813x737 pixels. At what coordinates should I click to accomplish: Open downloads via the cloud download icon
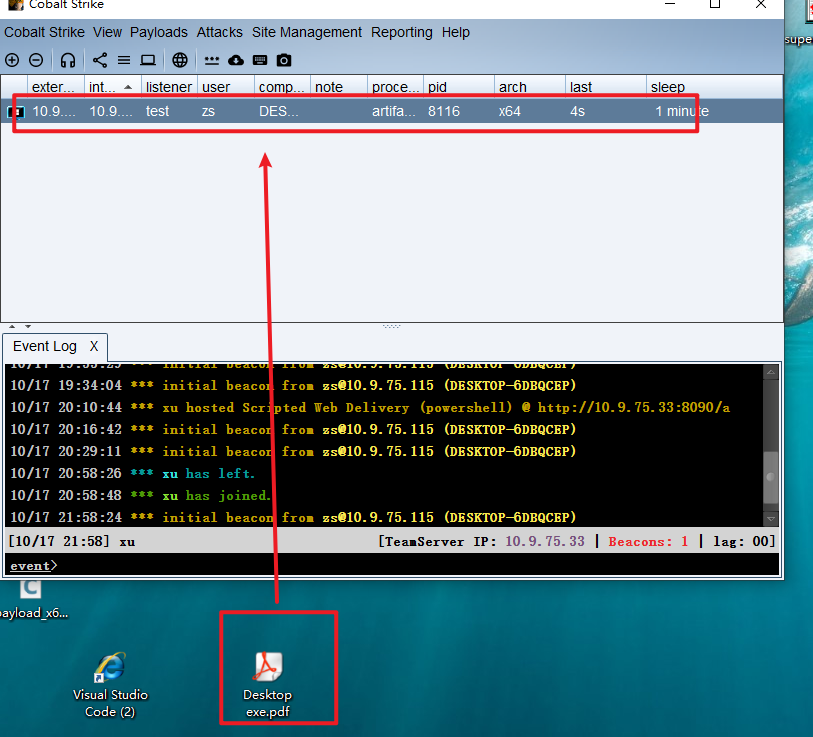pyautogui.click(x=236, y=60)
